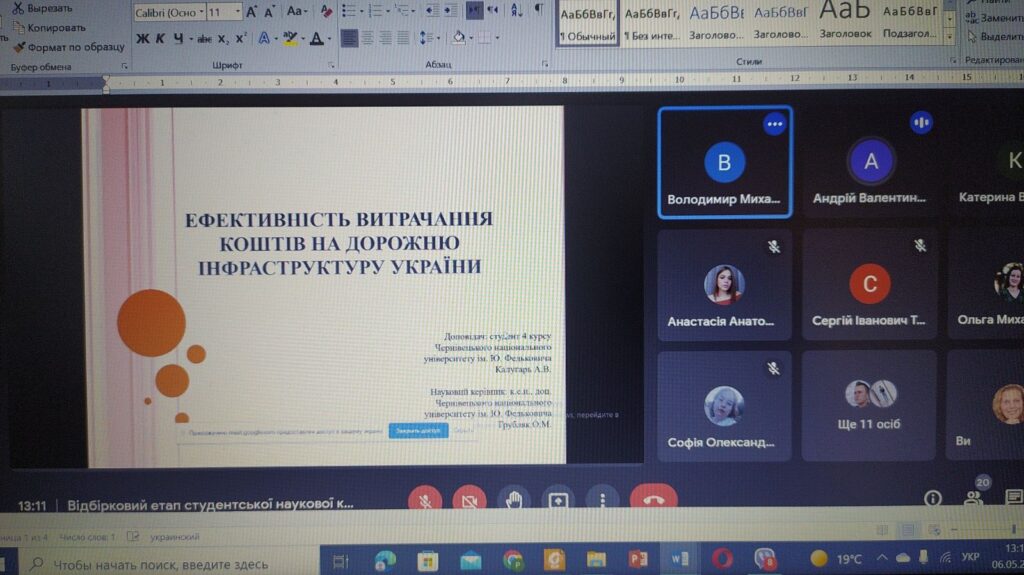Shrink font size with smaller A icon
The image size is (1024, 575).
[x=268, y=12]
